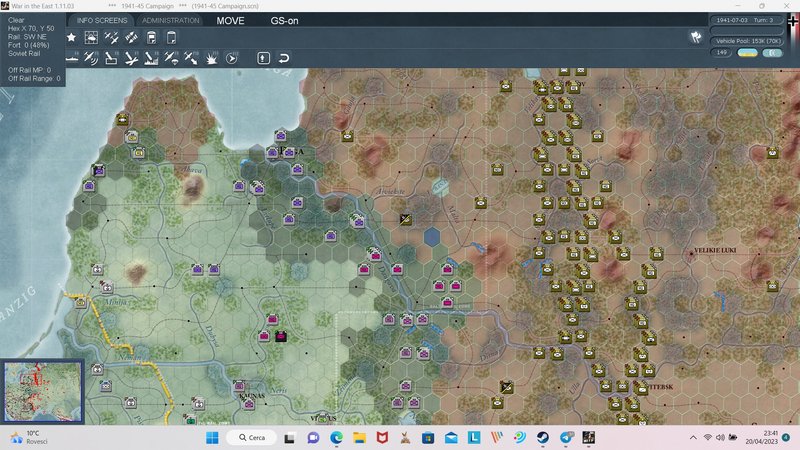Image resolution: width=800 pixels, height=450 pixels.
Task: Select the air recon mode icon
Action: pos(91,58)
